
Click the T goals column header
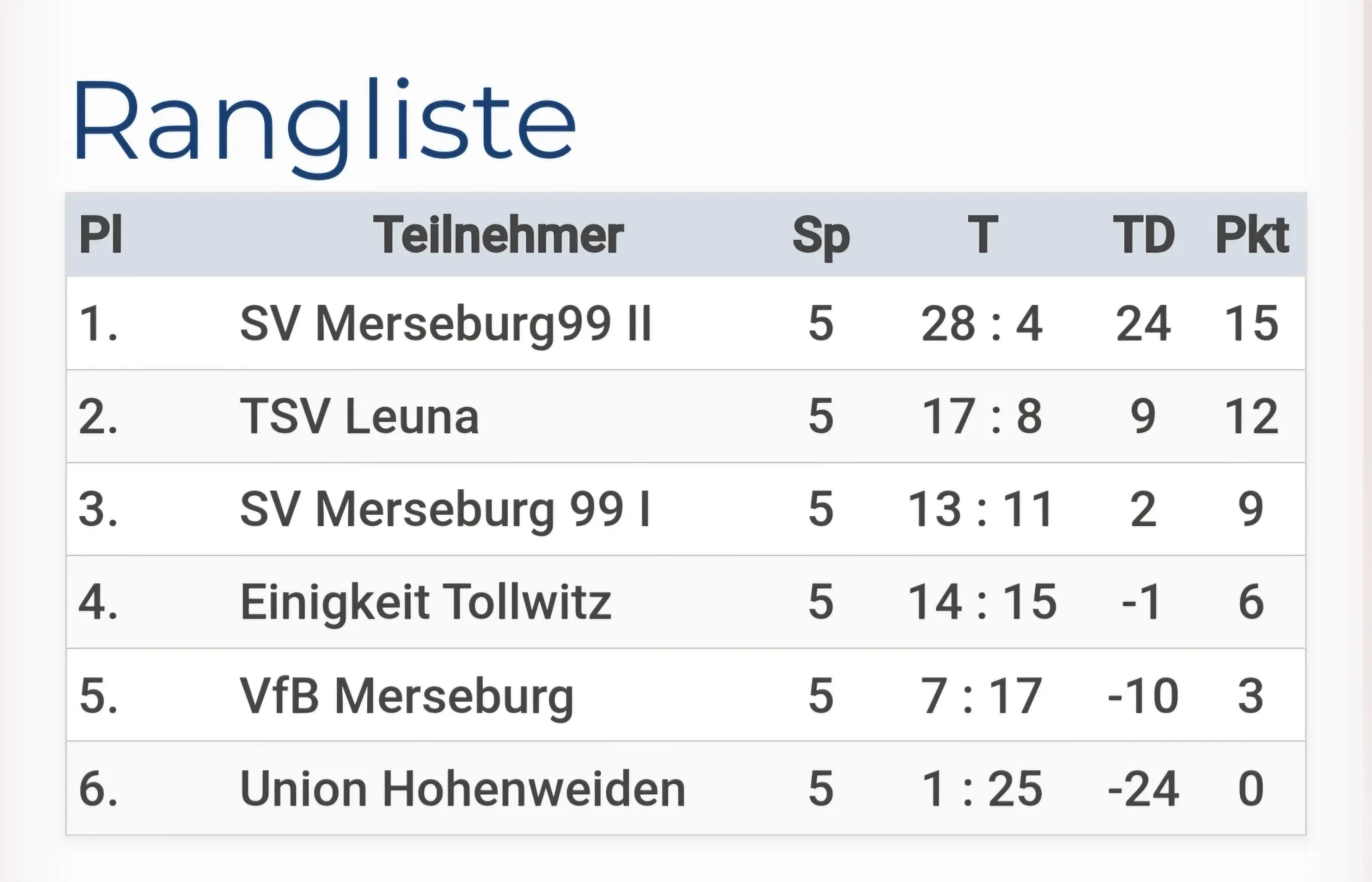pos(983,235)
